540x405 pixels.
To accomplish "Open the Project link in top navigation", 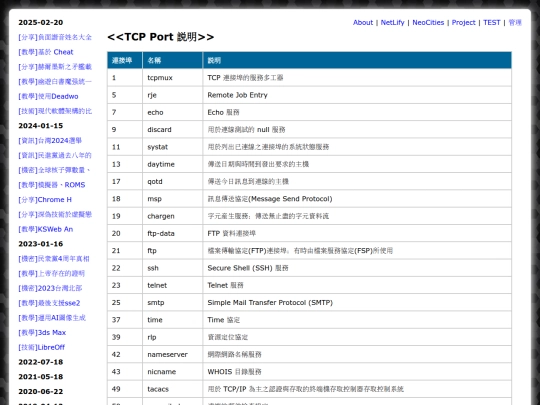I will point(463,22).
